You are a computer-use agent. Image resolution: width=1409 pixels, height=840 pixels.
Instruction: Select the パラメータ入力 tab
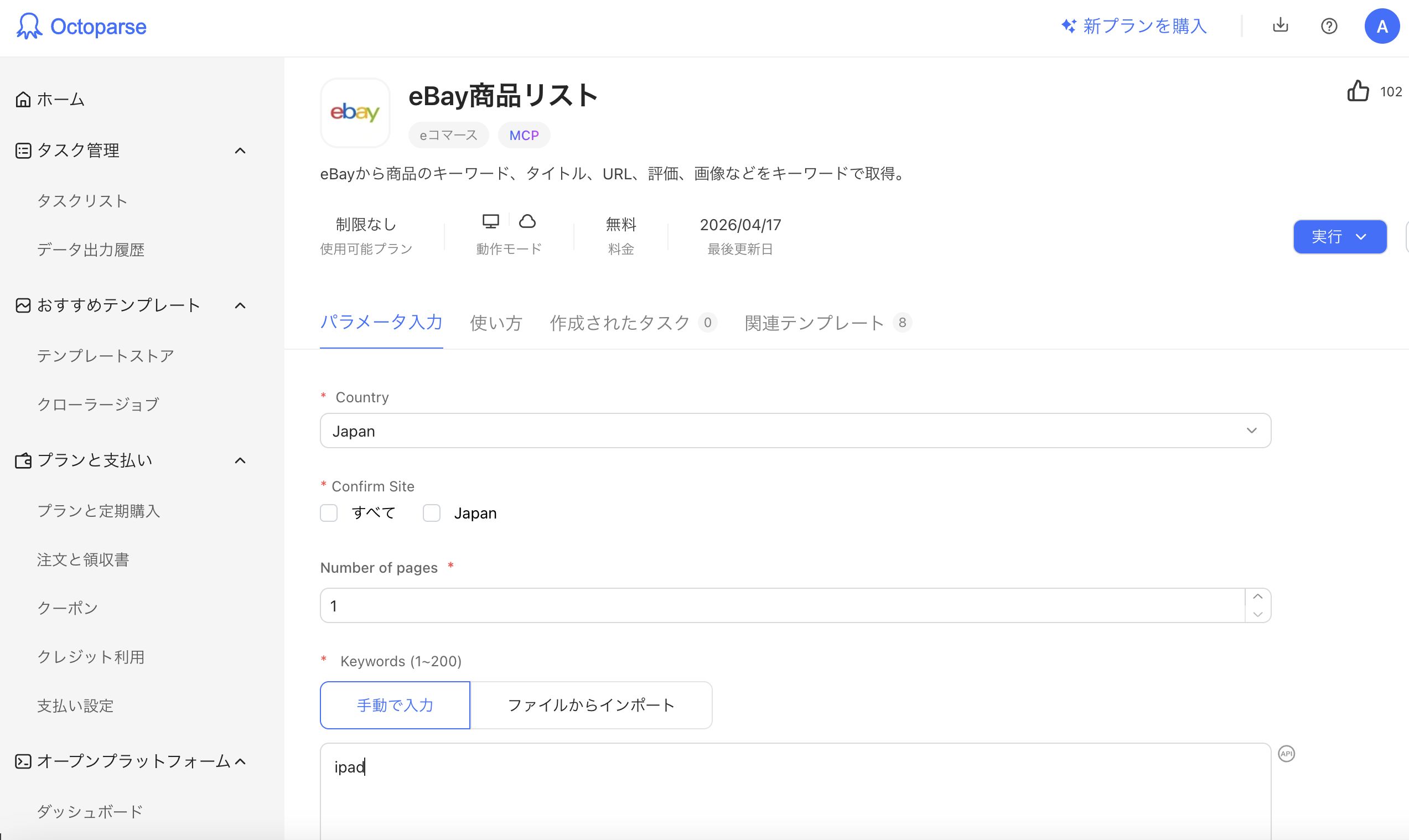click(381, 323)
